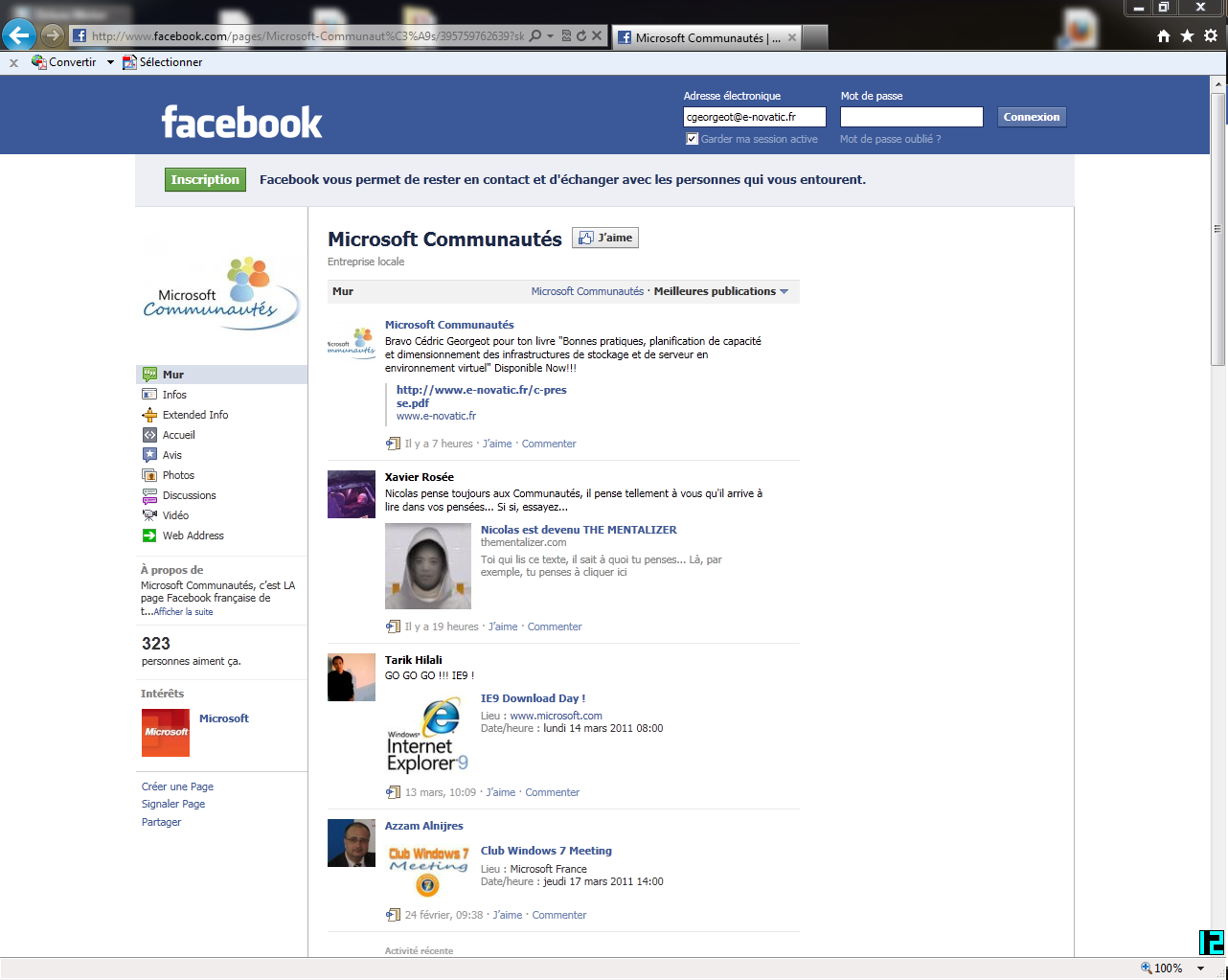
Task: Click the Convertir toolbar button
Action: click(64, 62)
